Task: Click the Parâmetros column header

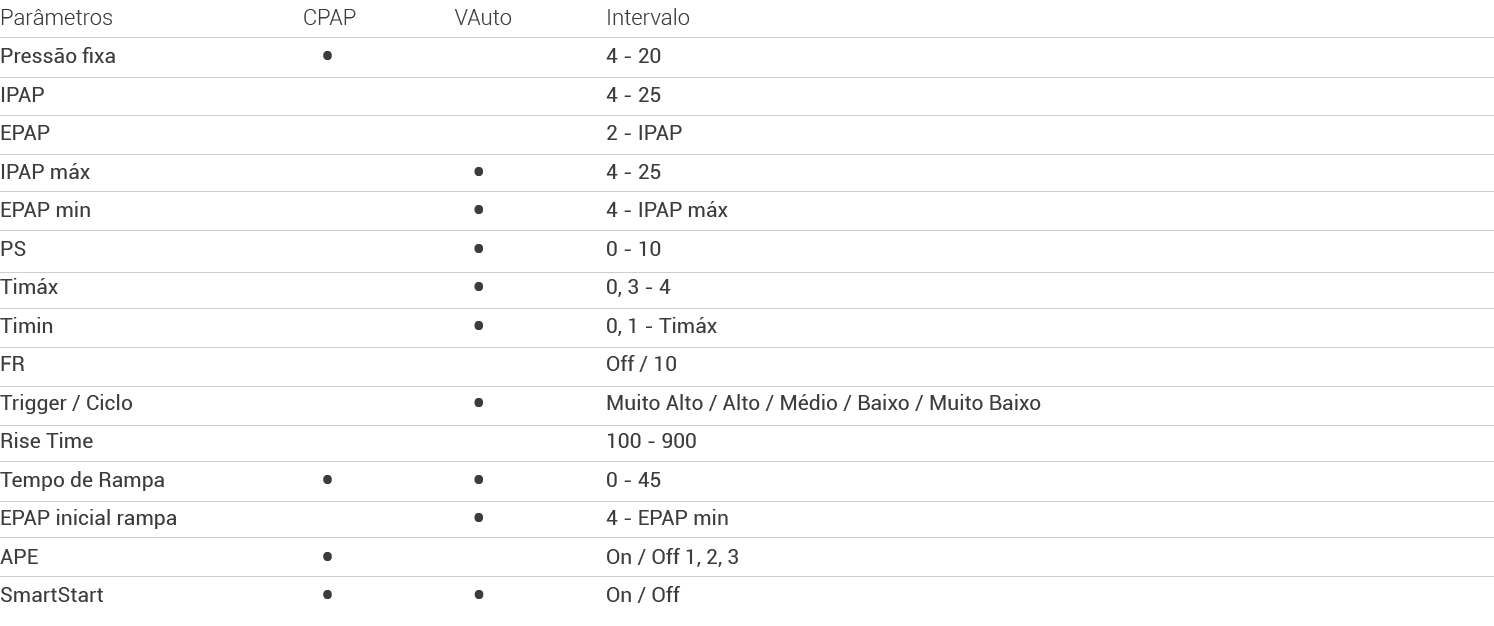Action: coord(56,18)
